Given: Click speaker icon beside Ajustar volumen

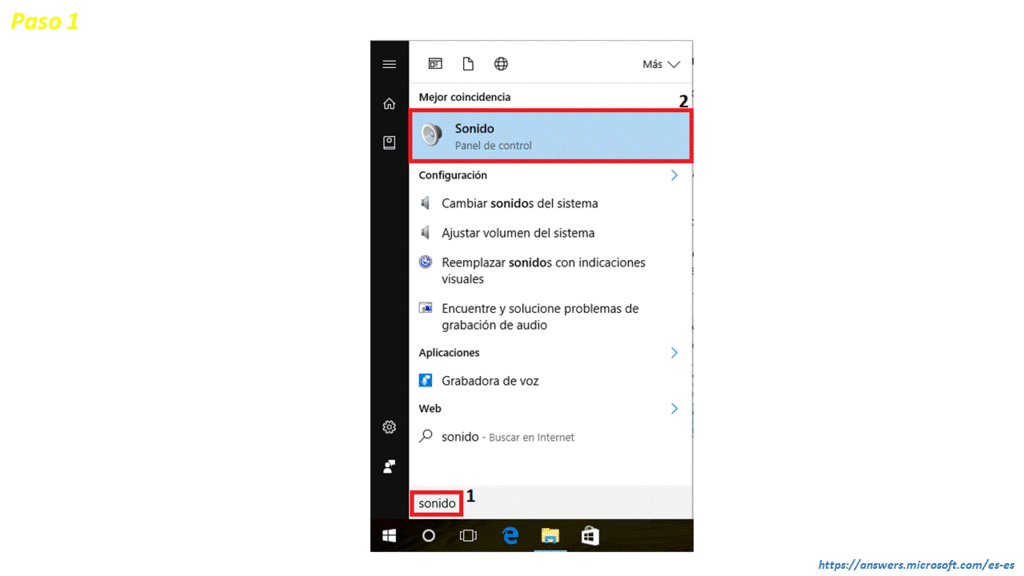Looking at the screenshot, I should click(425, 232).
